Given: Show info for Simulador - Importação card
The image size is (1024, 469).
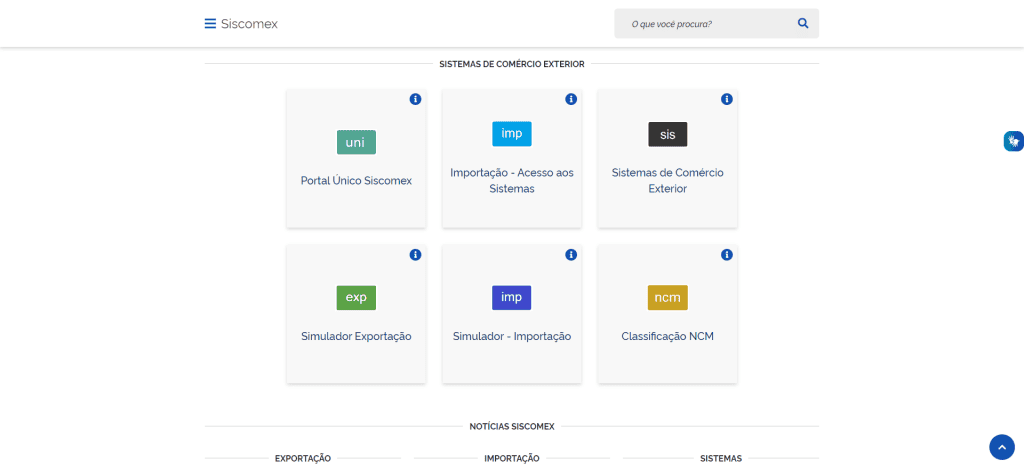Looking at the screenshot, I should tap(571, 255).
